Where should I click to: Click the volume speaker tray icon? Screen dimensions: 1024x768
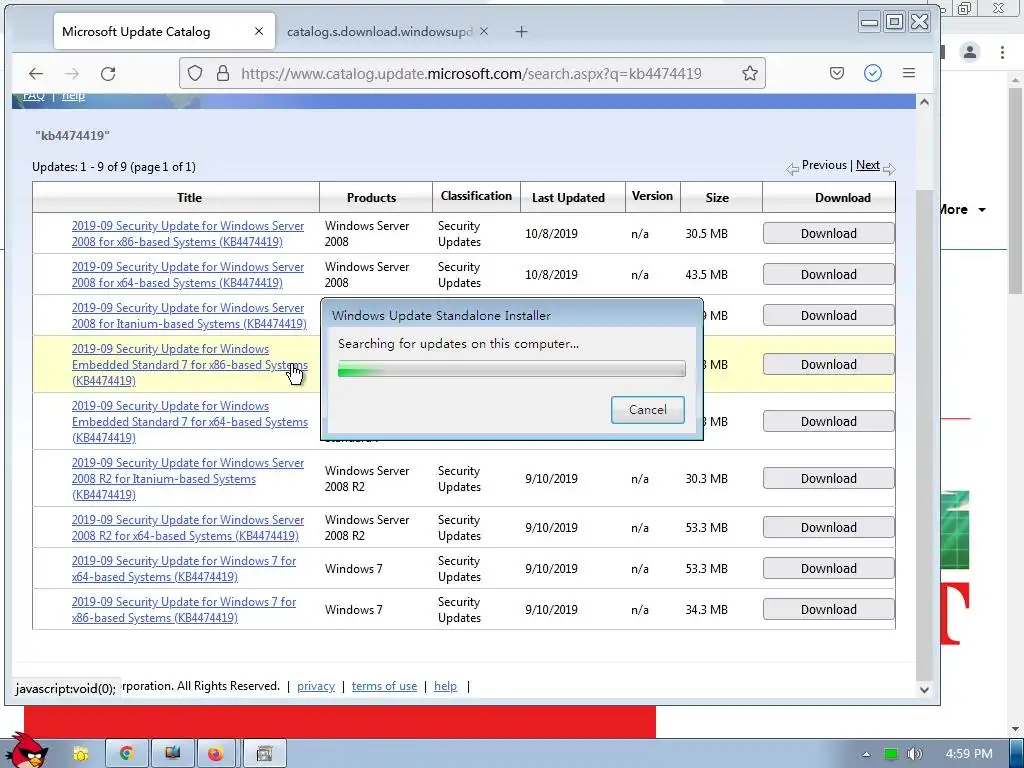[914, 754]
